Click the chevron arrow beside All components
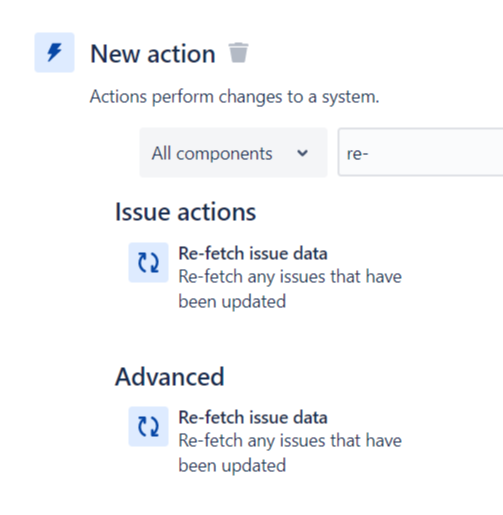 [302, 153]
